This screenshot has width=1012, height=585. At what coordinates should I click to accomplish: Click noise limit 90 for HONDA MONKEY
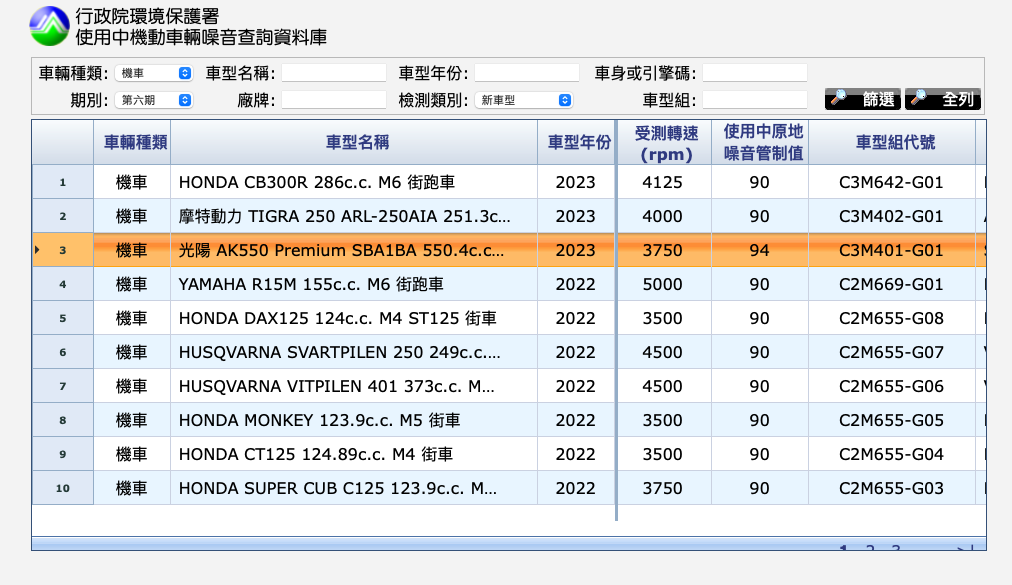pyautogui.click(x=759, y=420)
